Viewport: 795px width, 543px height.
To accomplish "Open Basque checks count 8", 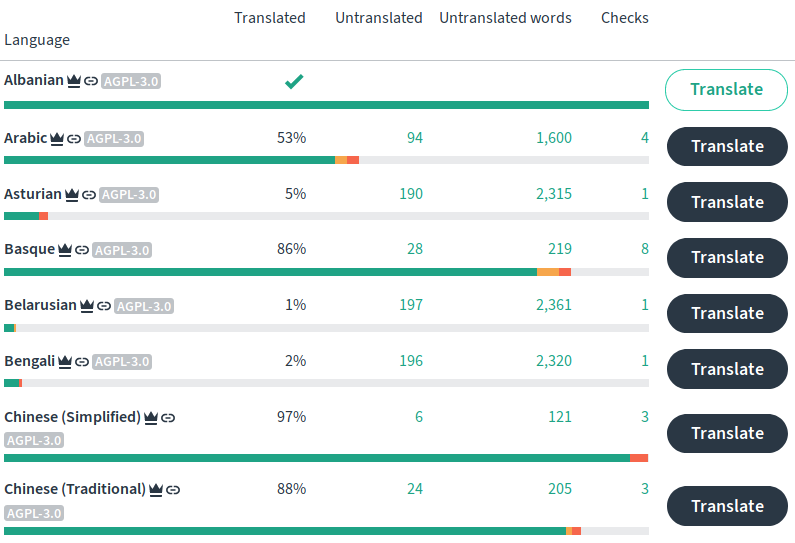I will point(645,249).
